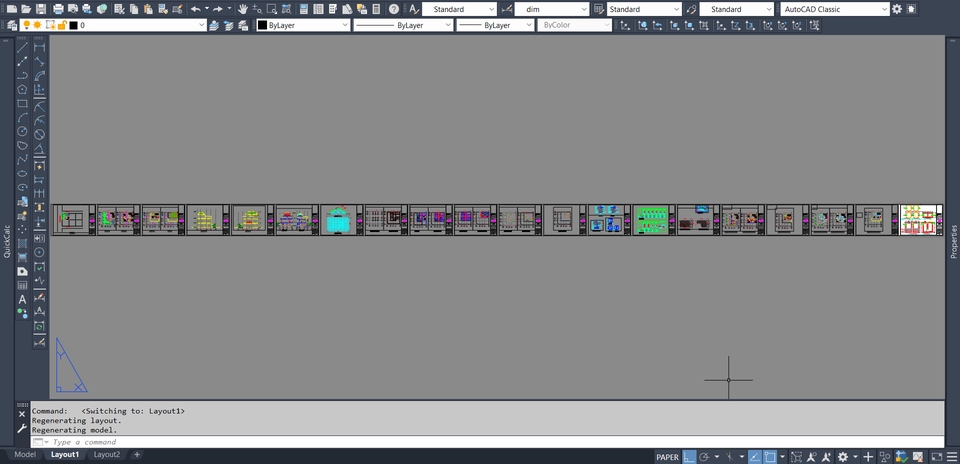Open Plot Preview
This screenshot has height=464, width=960.
(73, 9)
